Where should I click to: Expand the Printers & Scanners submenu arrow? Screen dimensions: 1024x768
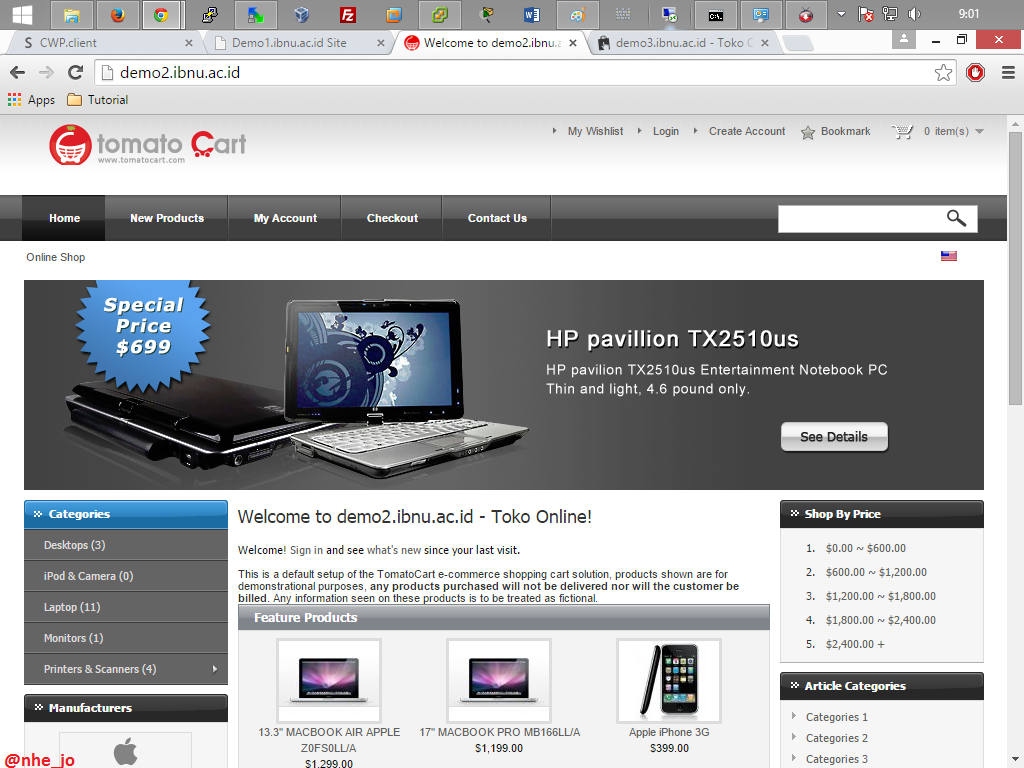point(215,669)
